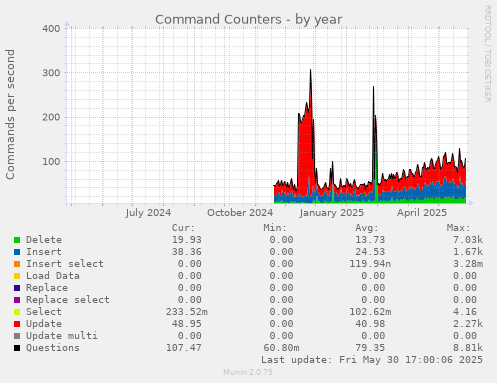Click the purple Replace select legend swatch

17,300
